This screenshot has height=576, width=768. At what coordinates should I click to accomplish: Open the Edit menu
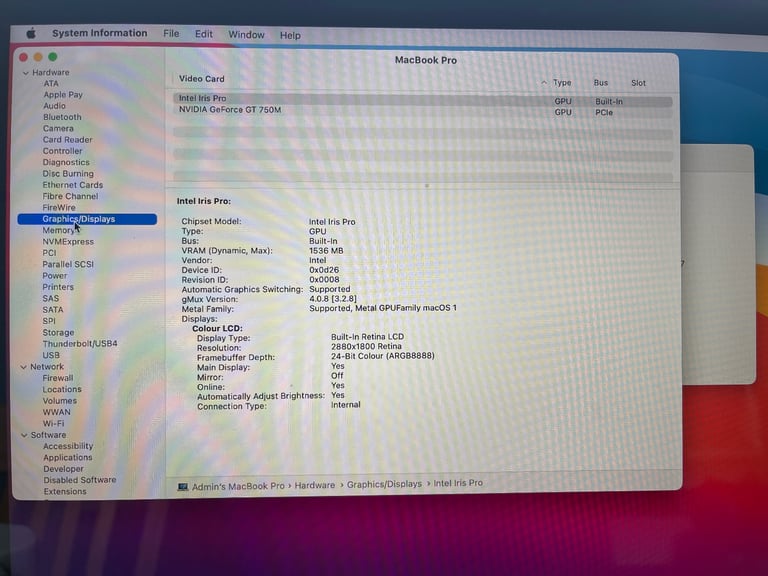tap(204, 34)
